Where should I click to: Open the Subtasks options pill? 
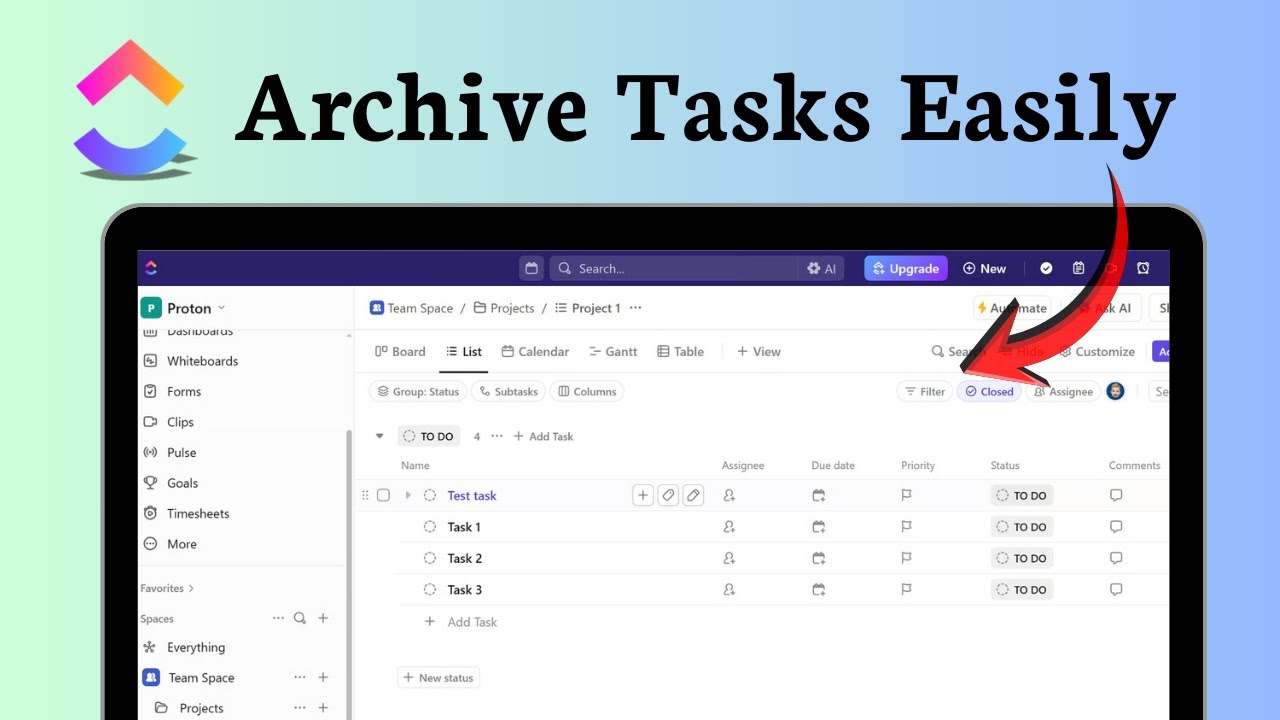(x=508, y=392)
